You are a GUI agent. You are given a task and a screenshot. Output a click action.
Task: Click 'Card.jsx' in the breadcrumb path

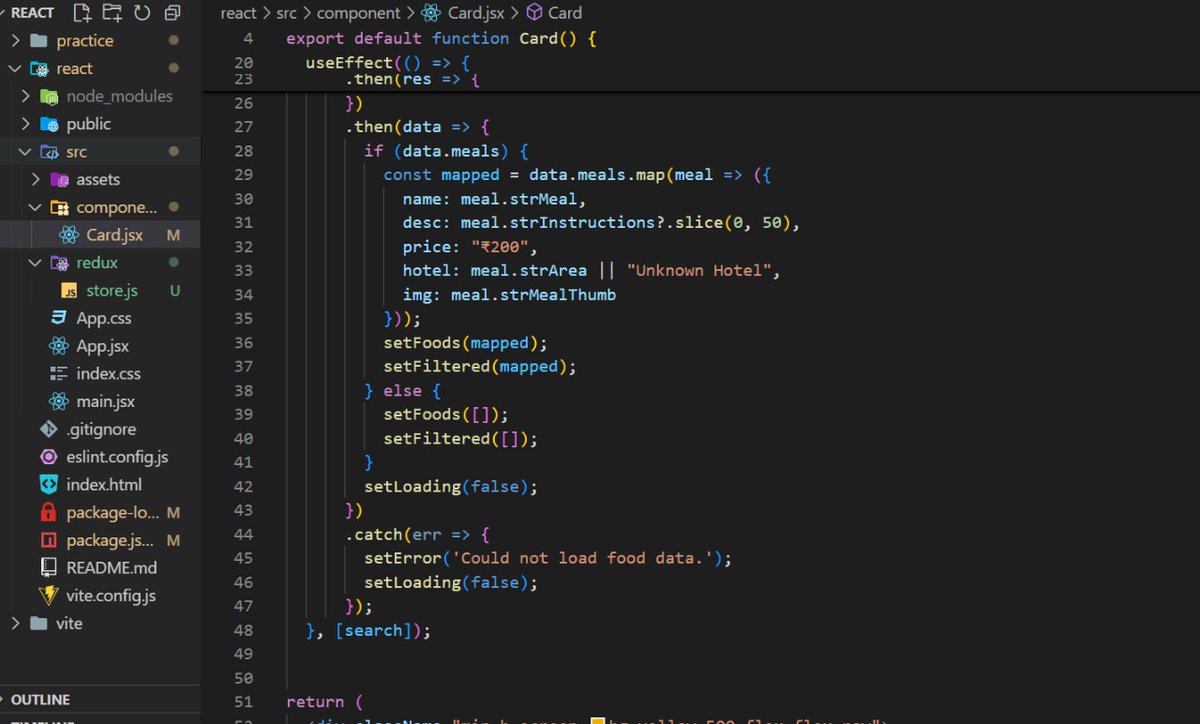[475, 13]
